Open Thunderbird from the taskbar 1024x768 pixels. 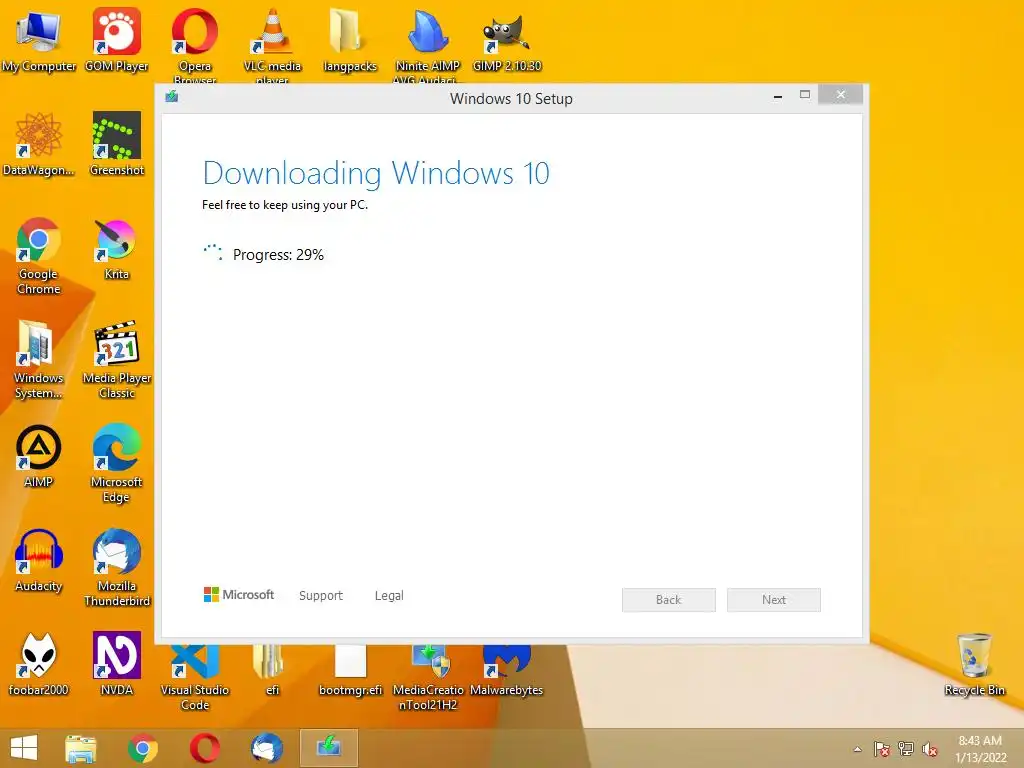[x=267, y=748]
